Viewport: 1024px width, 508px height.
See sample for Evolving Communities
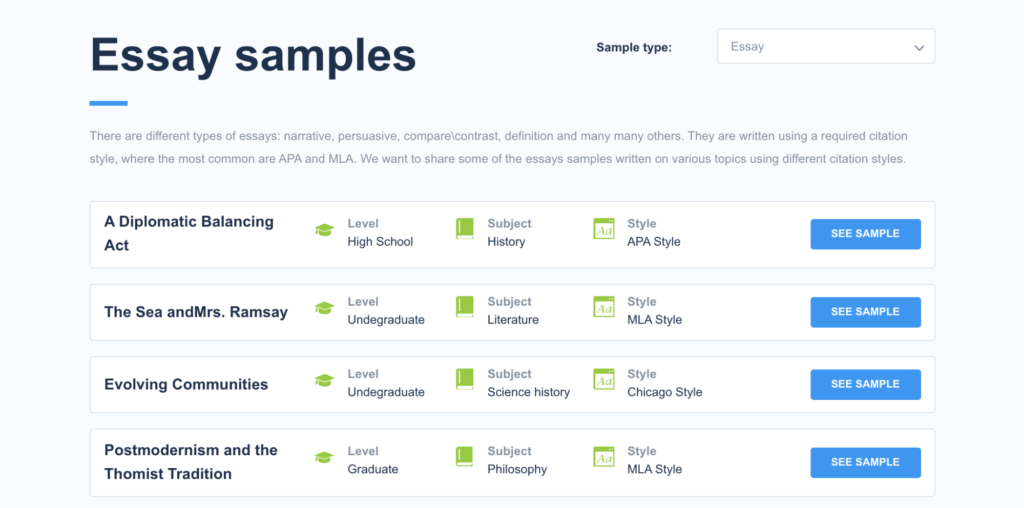pos(865,385)
